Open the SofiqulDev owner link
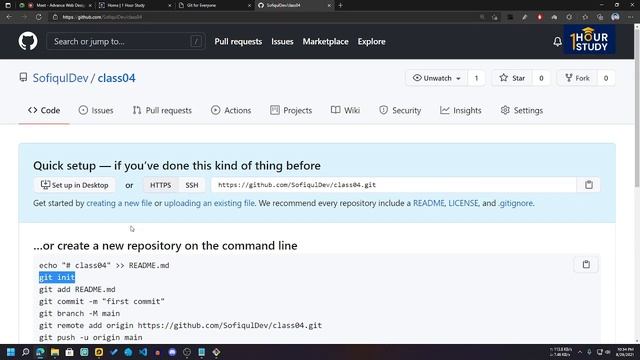 (x=60, y=78)
